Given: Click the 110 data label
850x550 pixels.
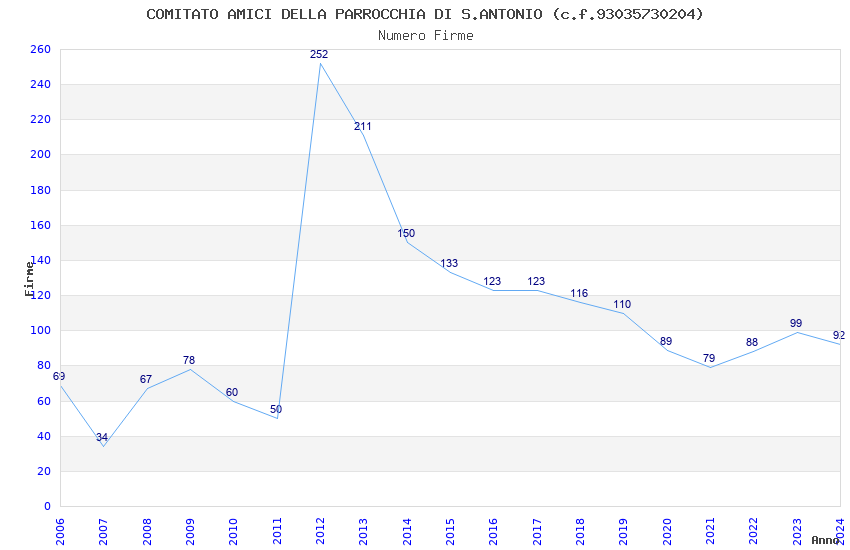Looking at the screenshot, I should coord(622,304).
